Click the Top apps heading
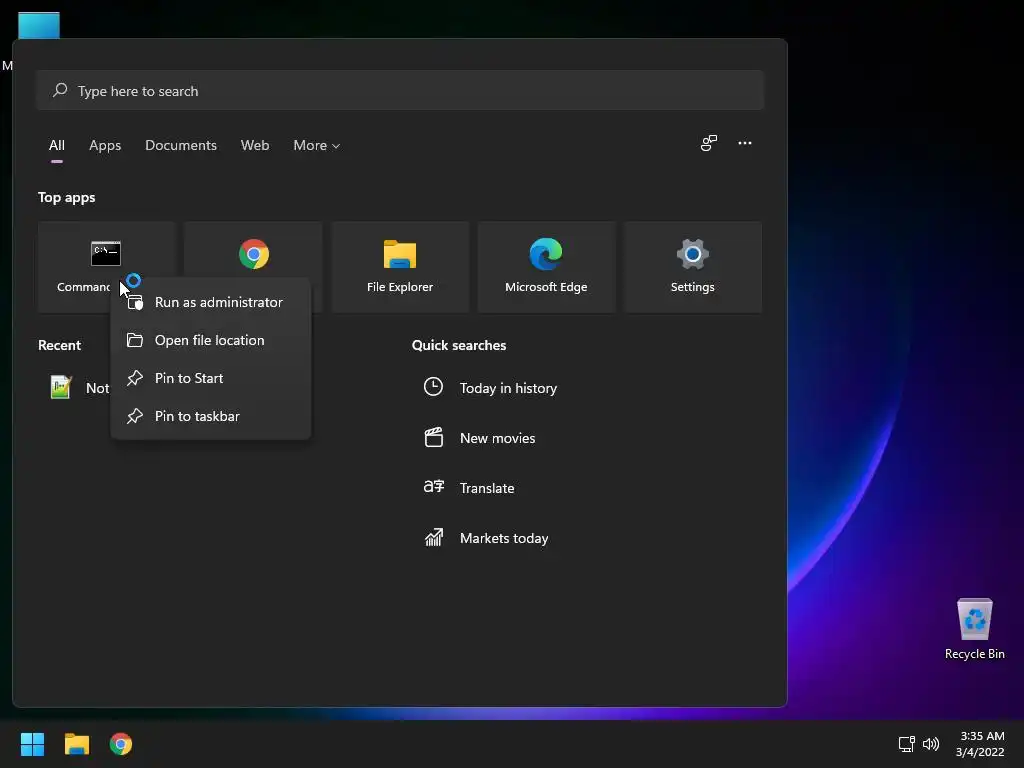 [x=67, y=197]
